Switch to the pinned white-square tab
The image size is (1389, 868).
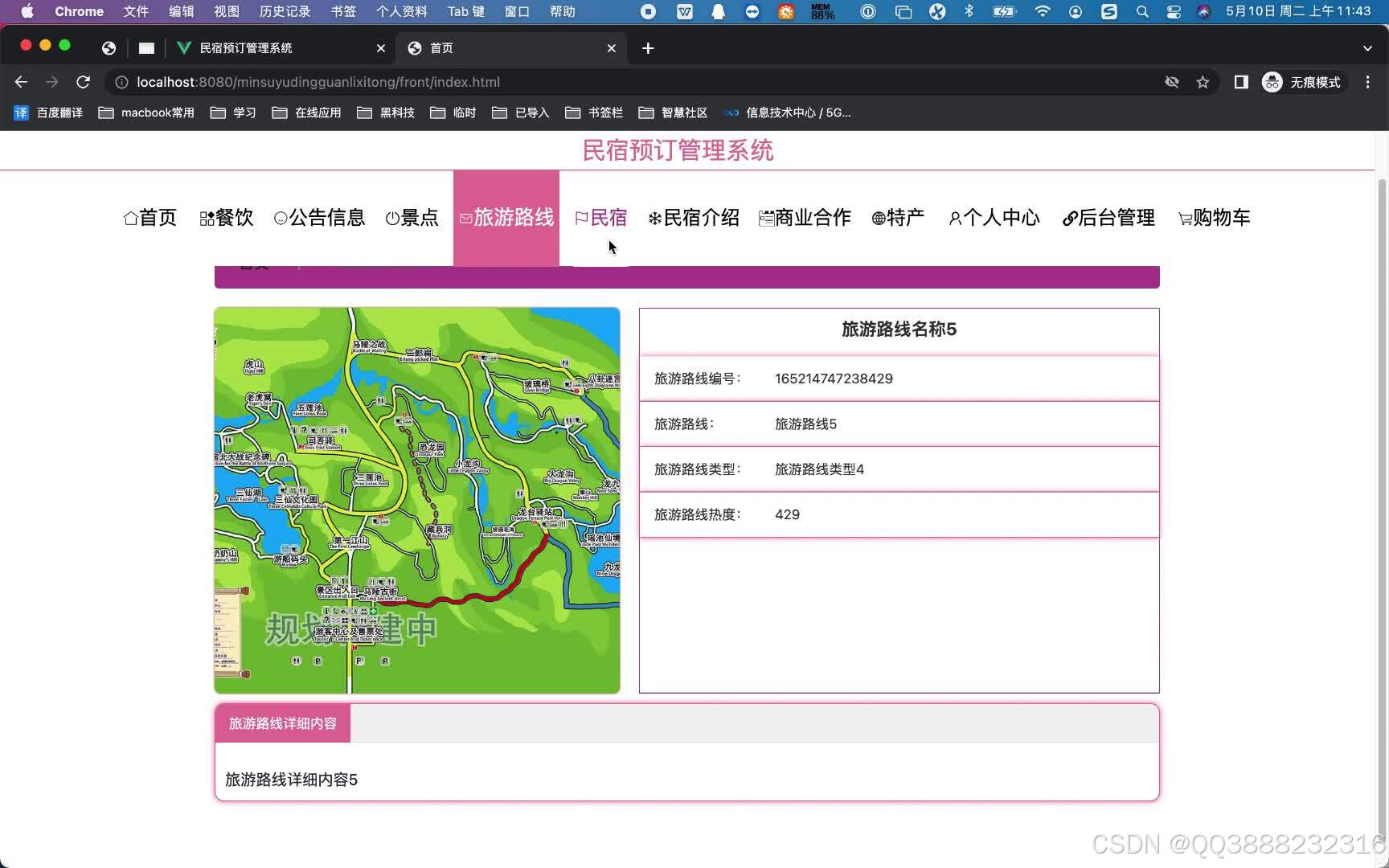click(x=146, y=48)
